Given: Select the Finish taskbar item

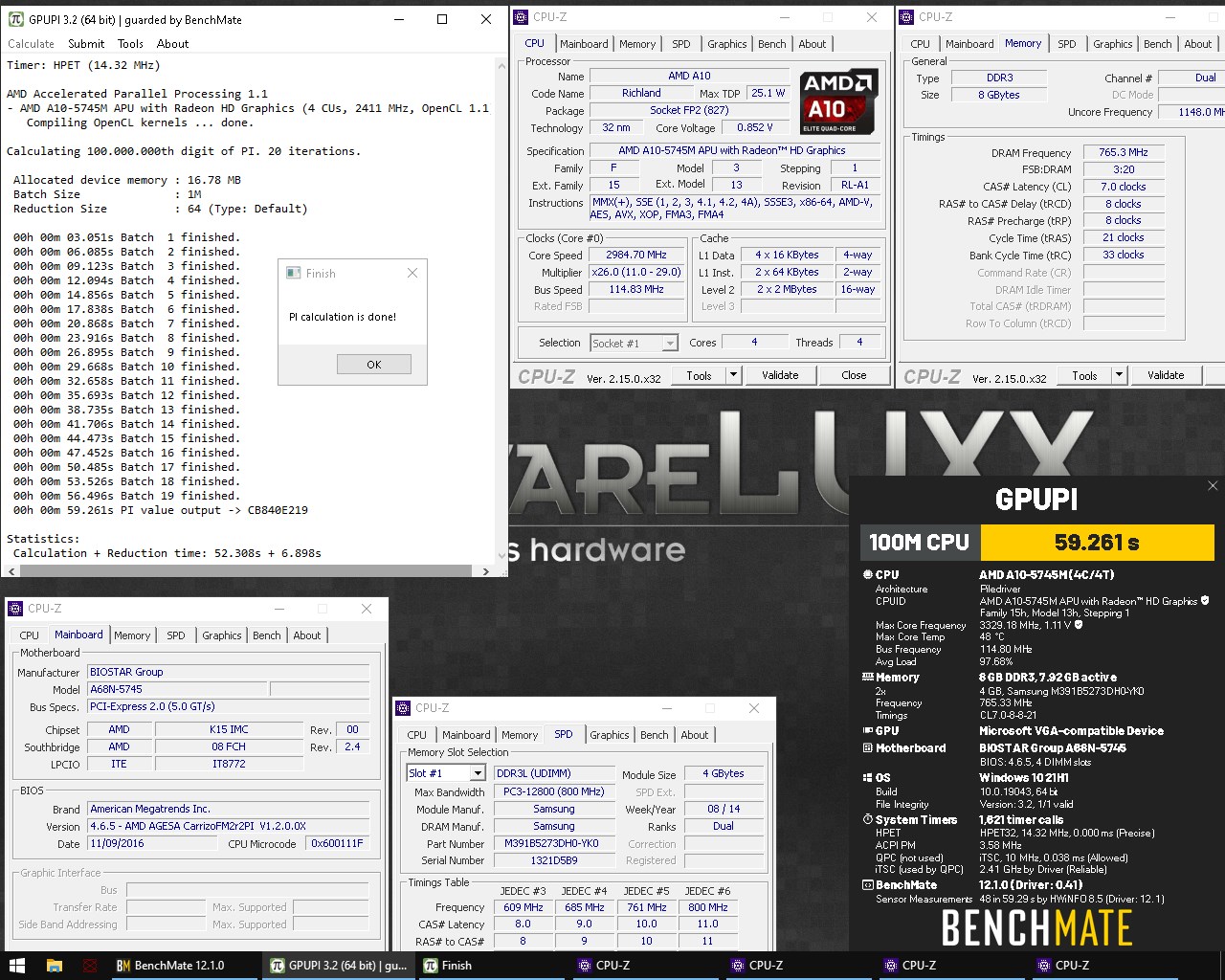Looking at the screenshot, I should pos(491,965).
